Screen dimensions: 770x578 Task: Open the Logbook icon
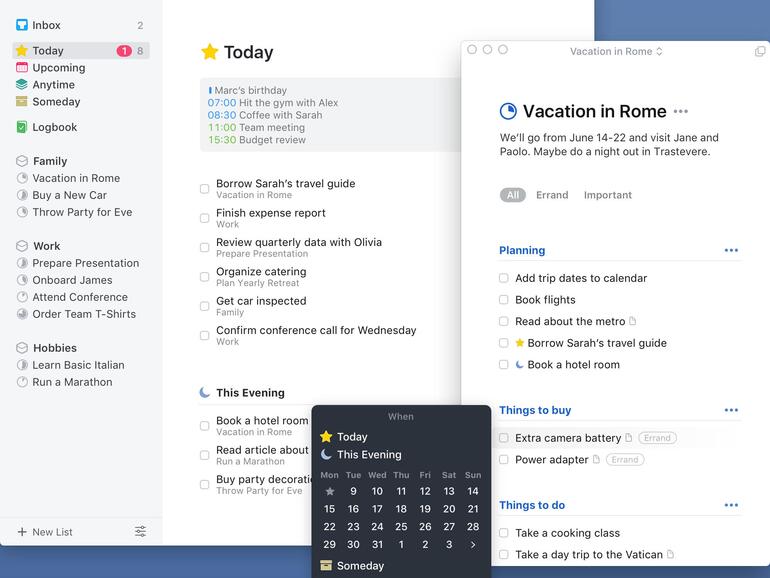22,127
